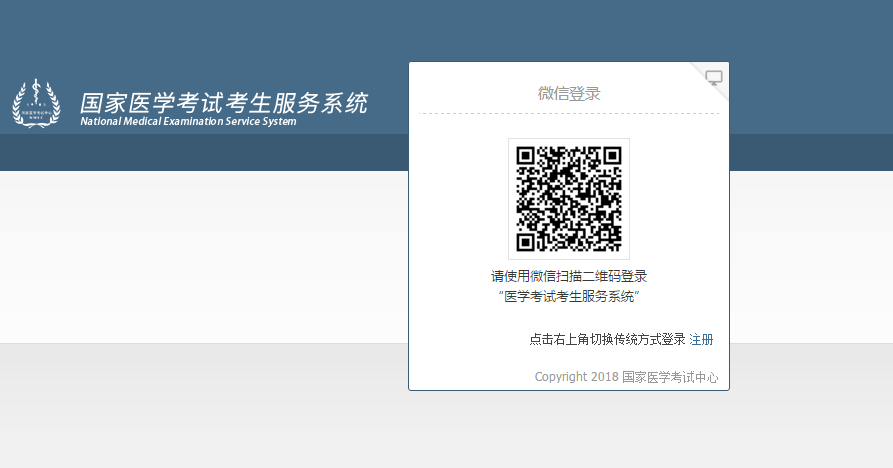Click the WeChat login QR code
Image resolution: width=893 pixels, height=468 pixels.
tap(569, 199)
